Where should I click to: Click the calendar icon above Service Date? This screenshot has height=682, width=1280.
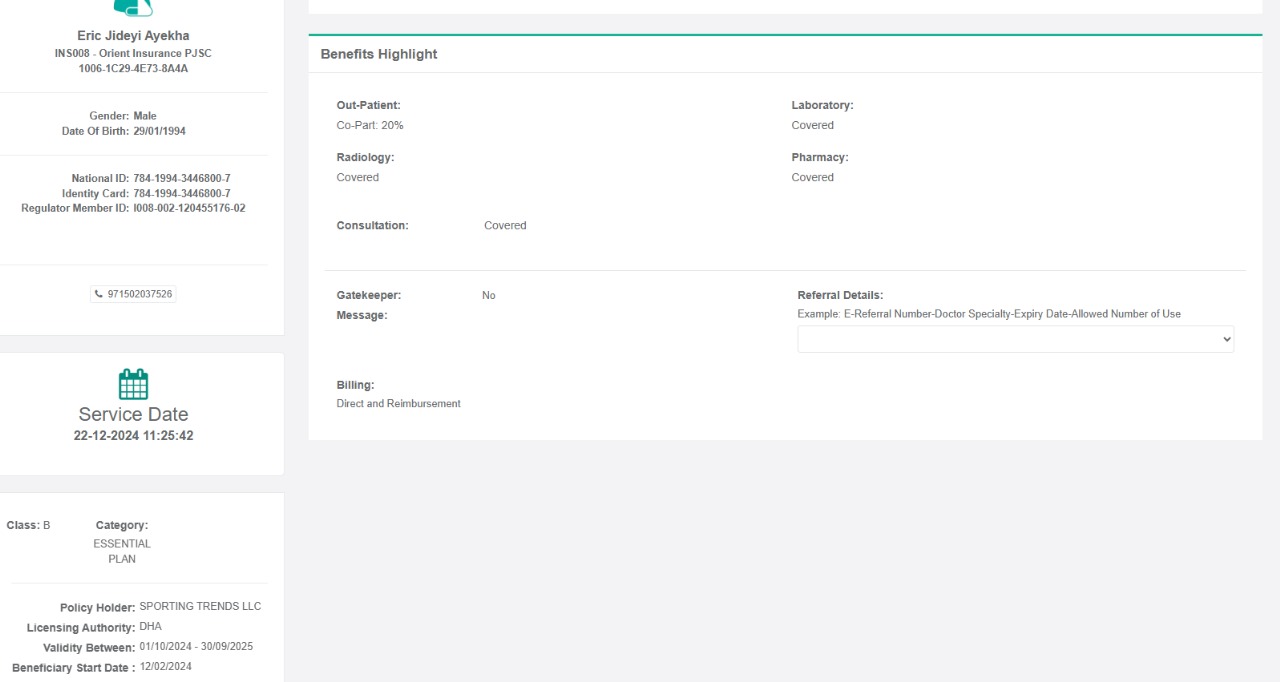tap(133, 384)
